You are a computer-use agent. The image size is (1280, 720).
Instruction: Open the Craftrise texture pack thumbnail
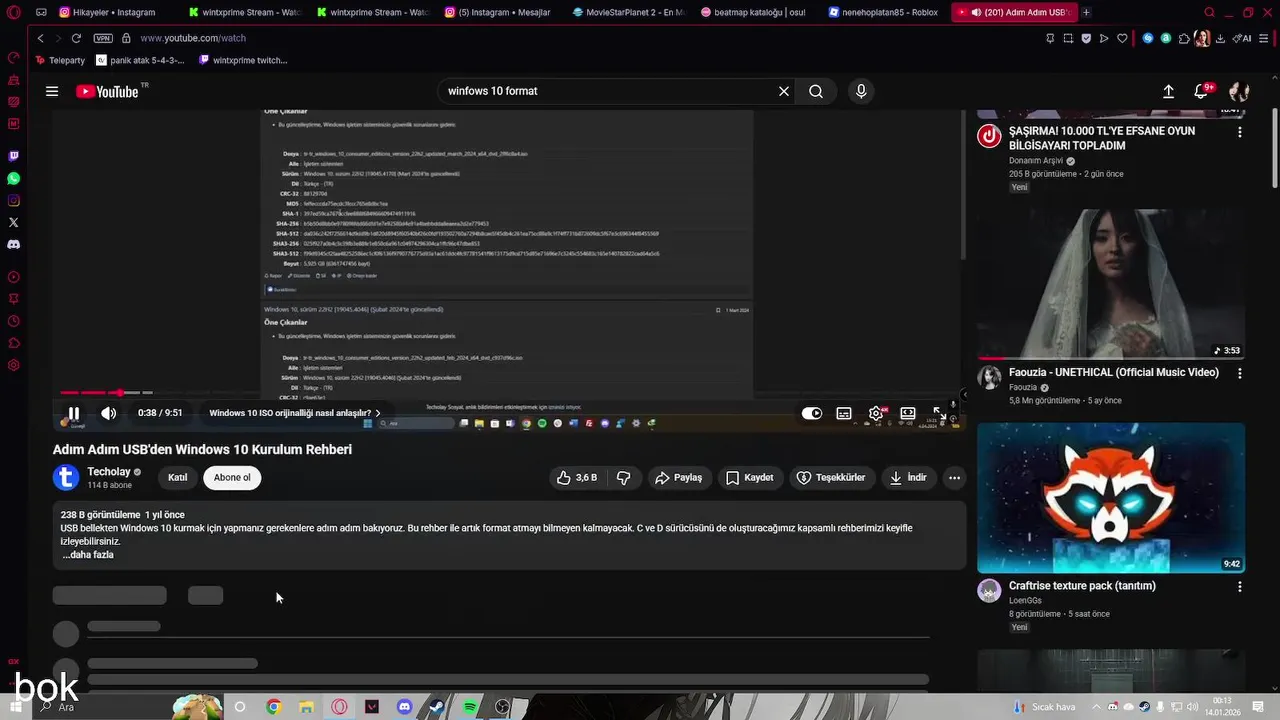(x=1111, y=498)
